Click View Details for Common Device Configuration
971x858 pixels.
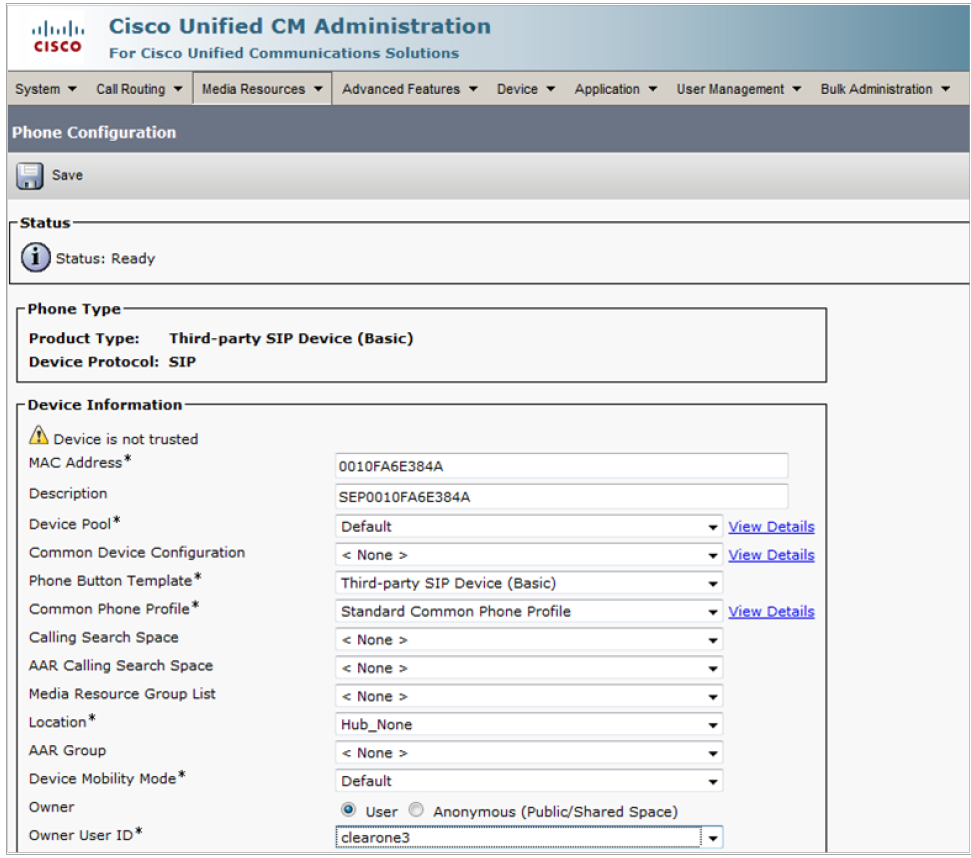pyautogui.click(x=771, y=555)
